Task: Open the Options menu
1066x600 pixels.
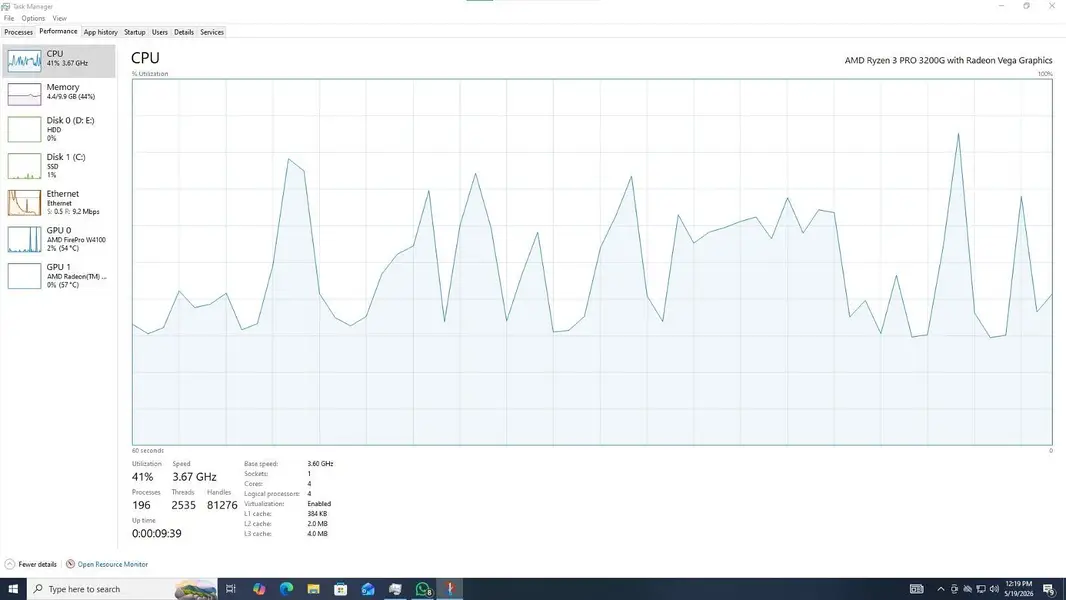Action: (x=33, y=18)
